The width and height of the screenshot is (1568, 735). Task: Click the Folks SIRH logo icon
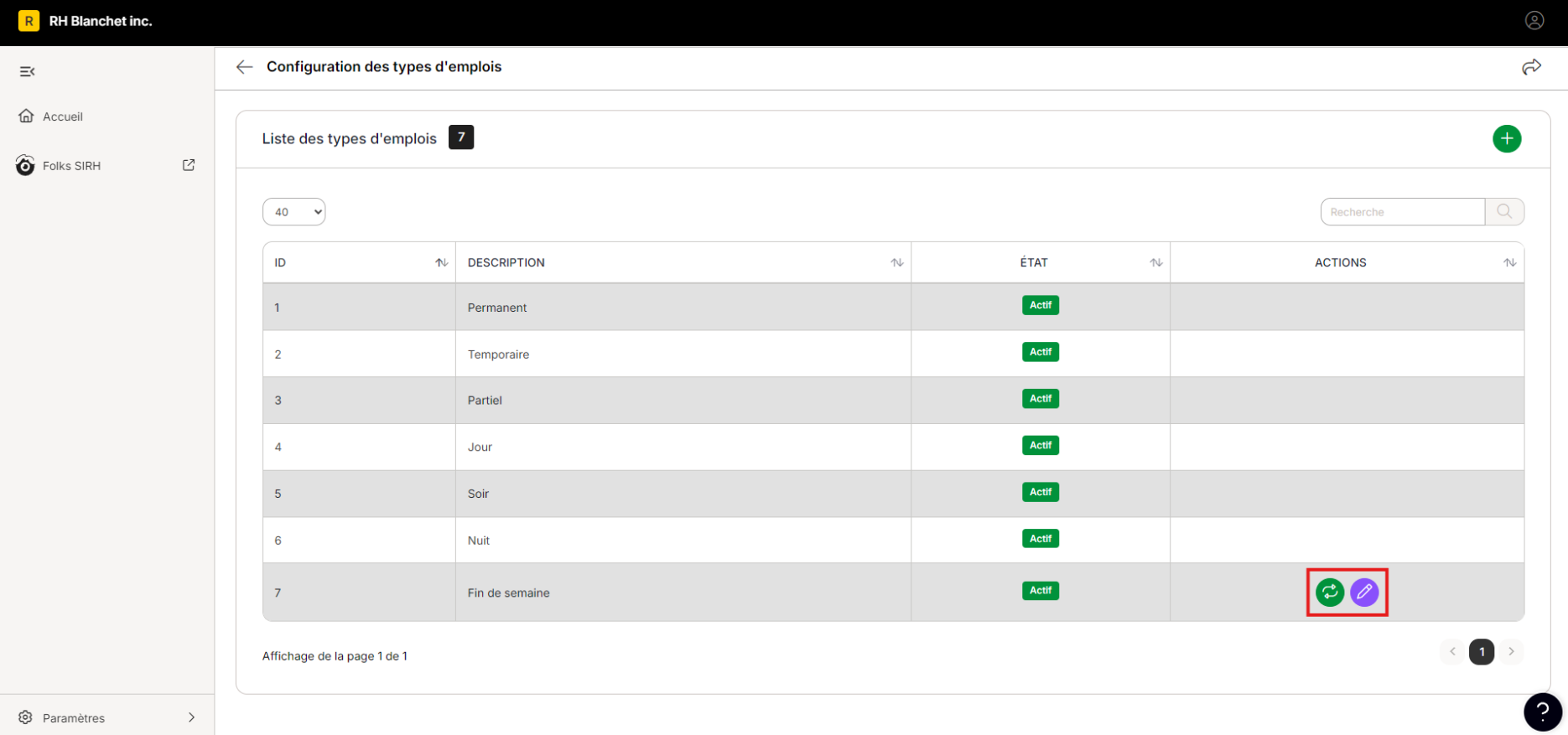click(25, 165)
